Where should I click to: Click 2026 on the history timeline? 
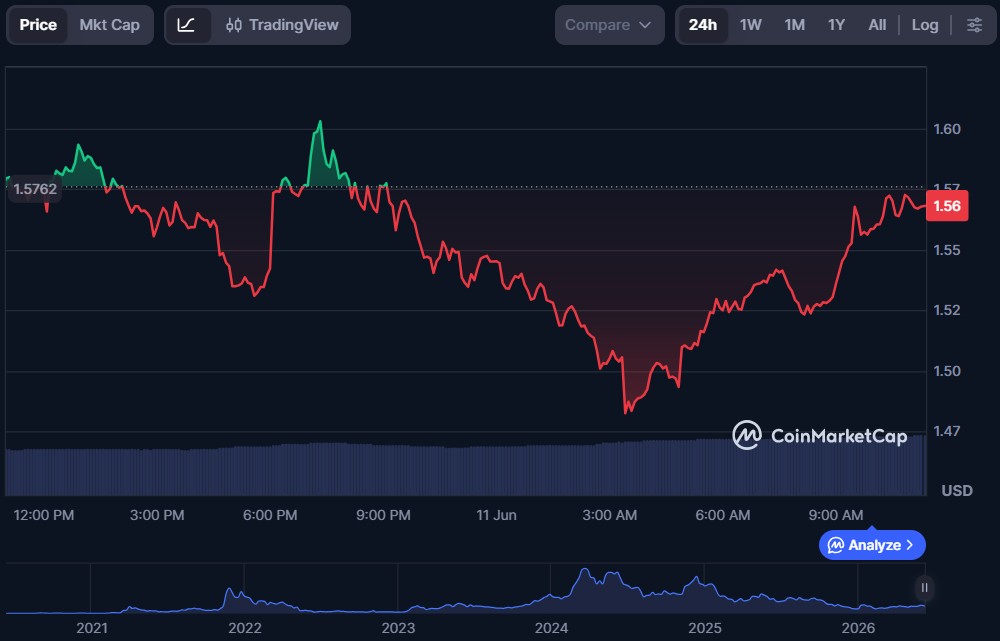coord(858,628)
